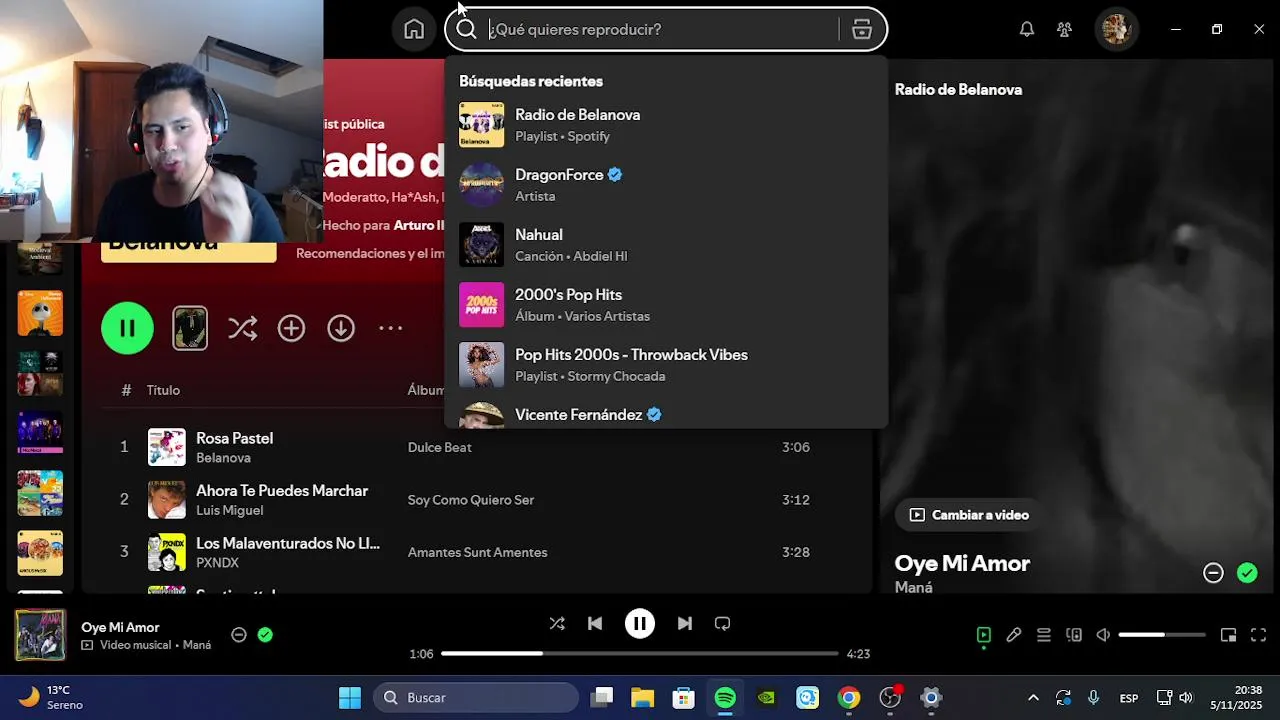Open Google Chrome from taskbar
The width and height of the screenshot is (1280, 720).
click(849, 698)
